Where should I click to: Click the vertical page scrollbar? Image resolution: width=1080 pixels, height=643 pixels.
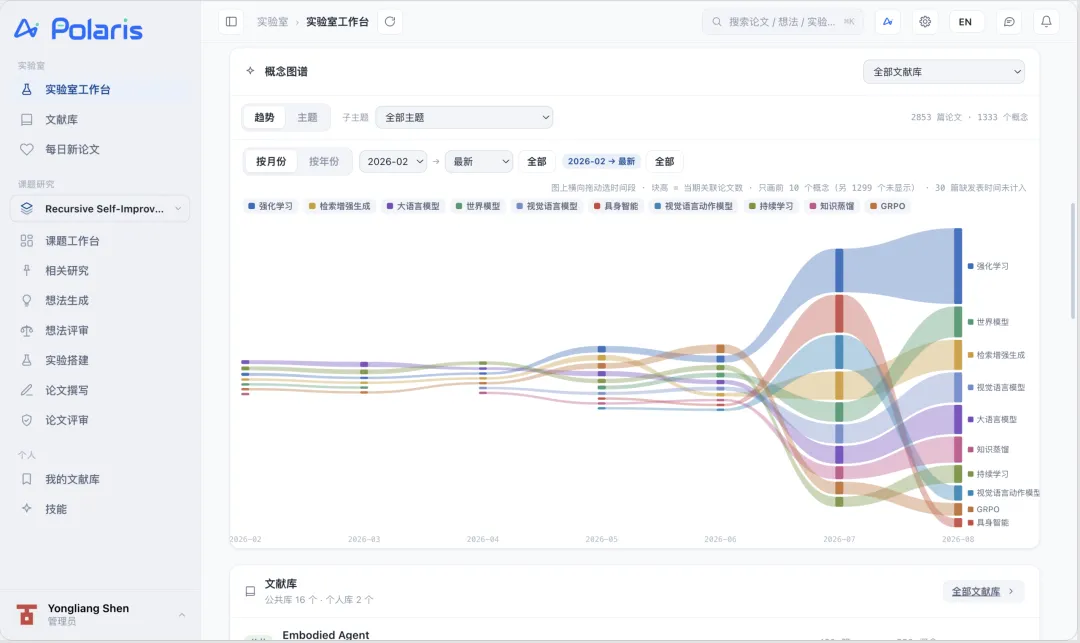click(1072, 260)
